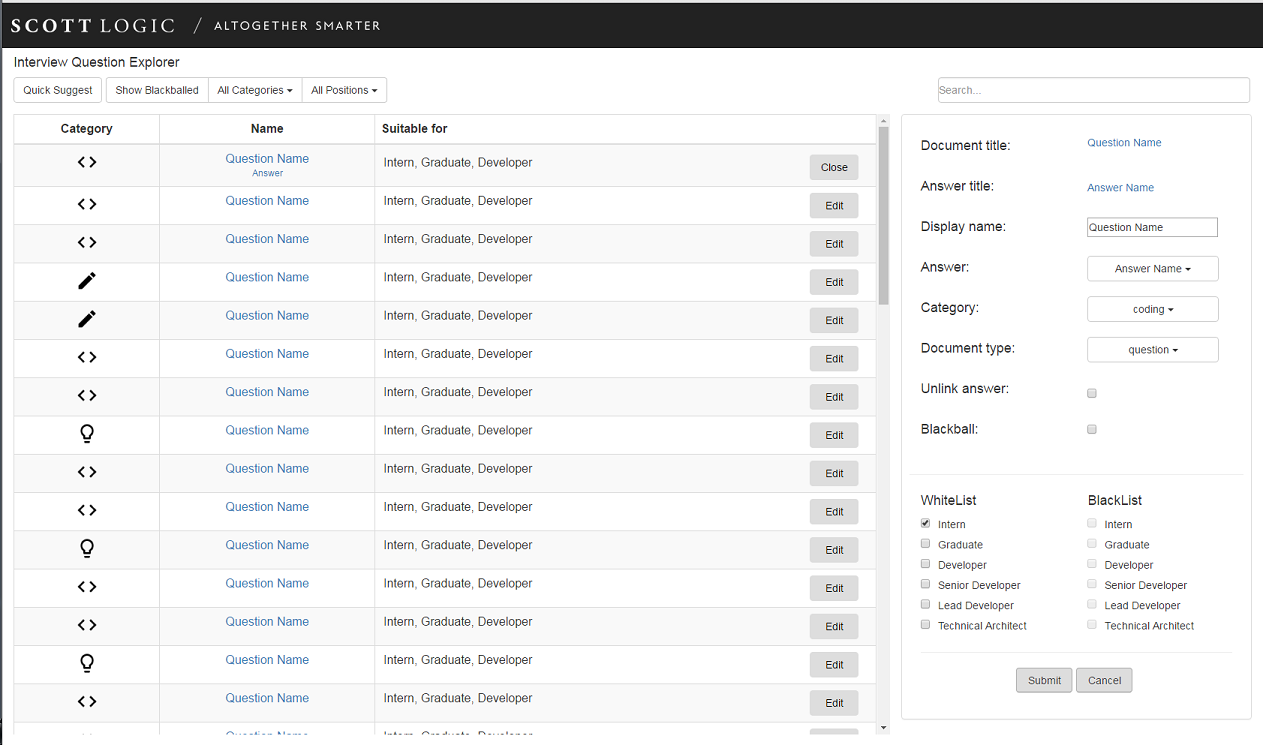This screenshot has height=745, width=1263.
Task: Click the Scott Logic logo in header
Action: 93,25
